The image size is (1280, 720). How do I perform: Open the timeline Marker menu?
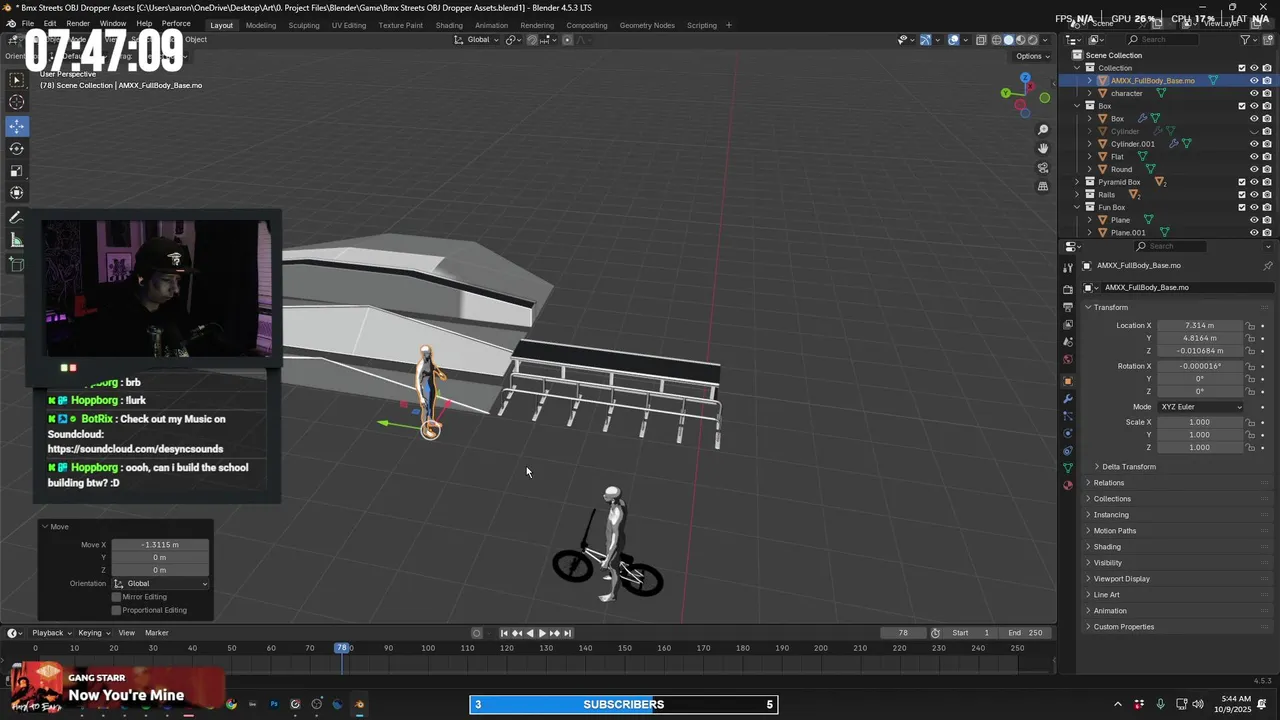[x=157, y=633]
